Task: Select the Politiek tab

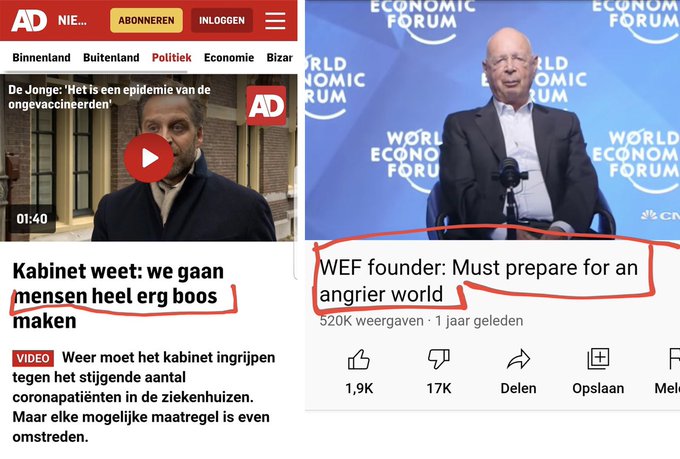Action: click(x=171, y=58)
